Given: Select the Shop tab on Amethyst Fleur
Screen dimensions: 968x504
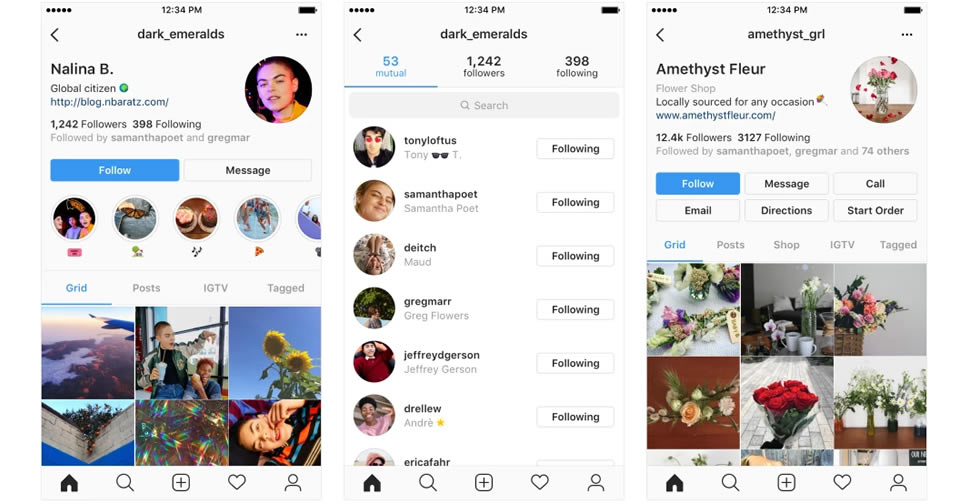Looking at the screenshot, I should click(786, 245).
